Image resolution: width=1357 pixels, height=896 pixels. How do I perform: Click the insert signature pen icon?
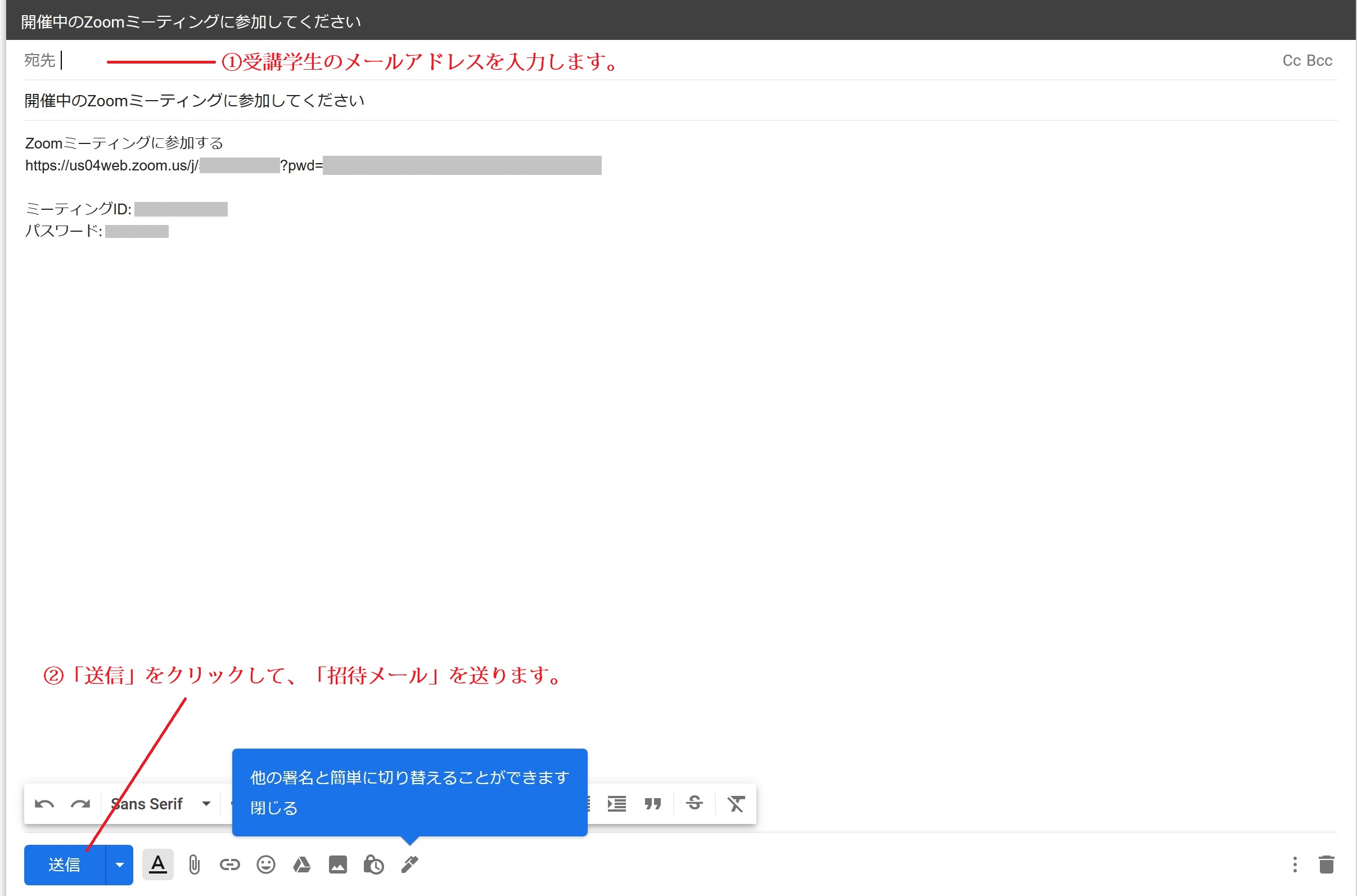pyautogui.click(x=409, y=865)
